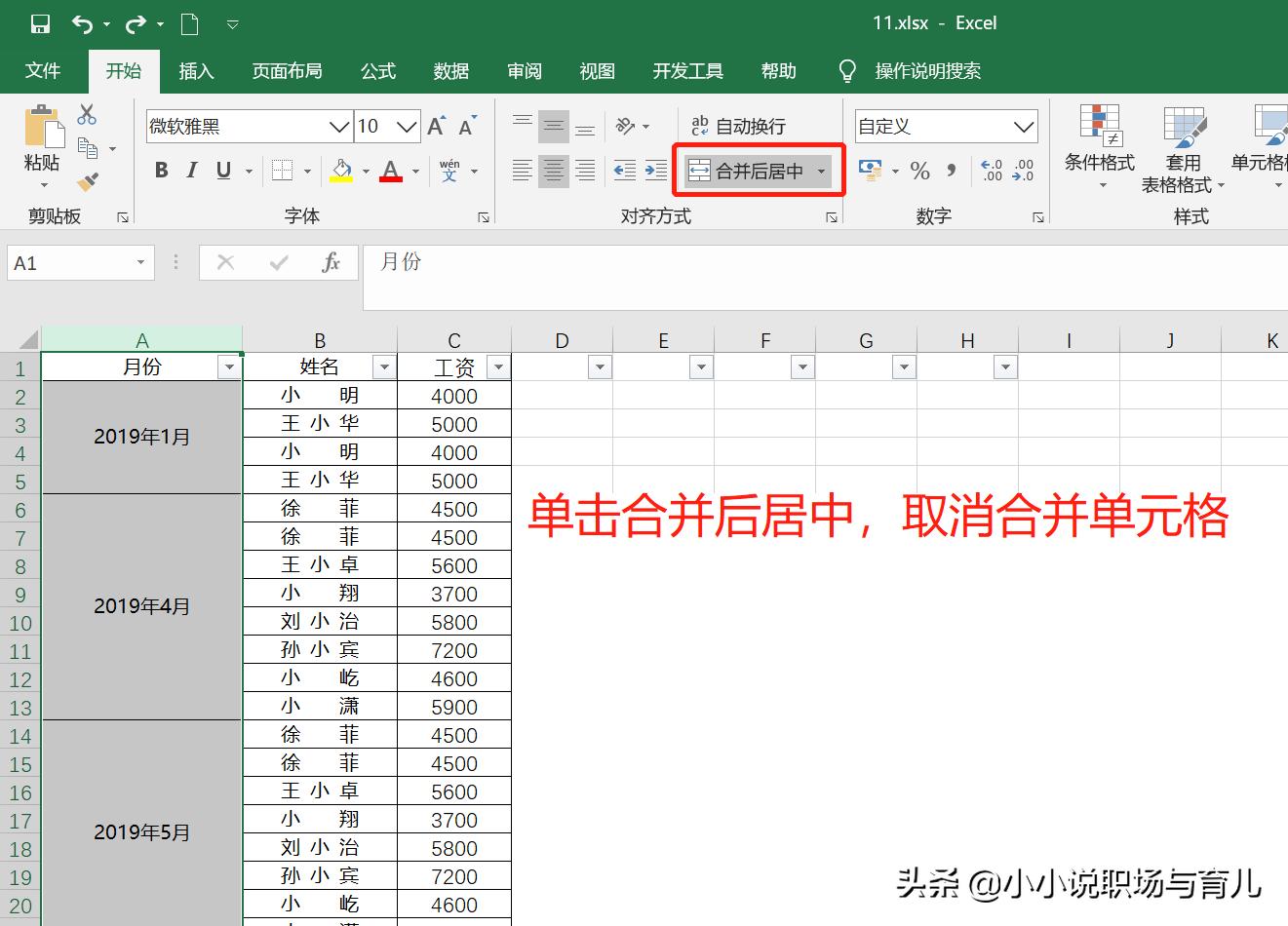Click the Font Color red swatch

click(x=389, y=170)
